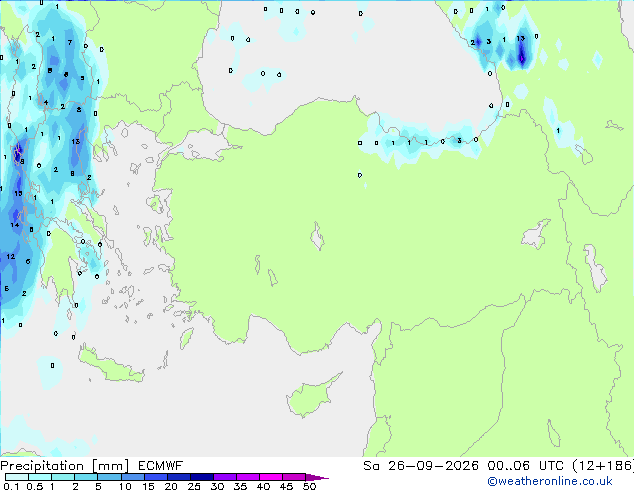Pick the 20–25 mm dark blue swatch
Image resolution: width=634 pixels, height=490 pixels.
pyautogui.click(x=178, y=477)
